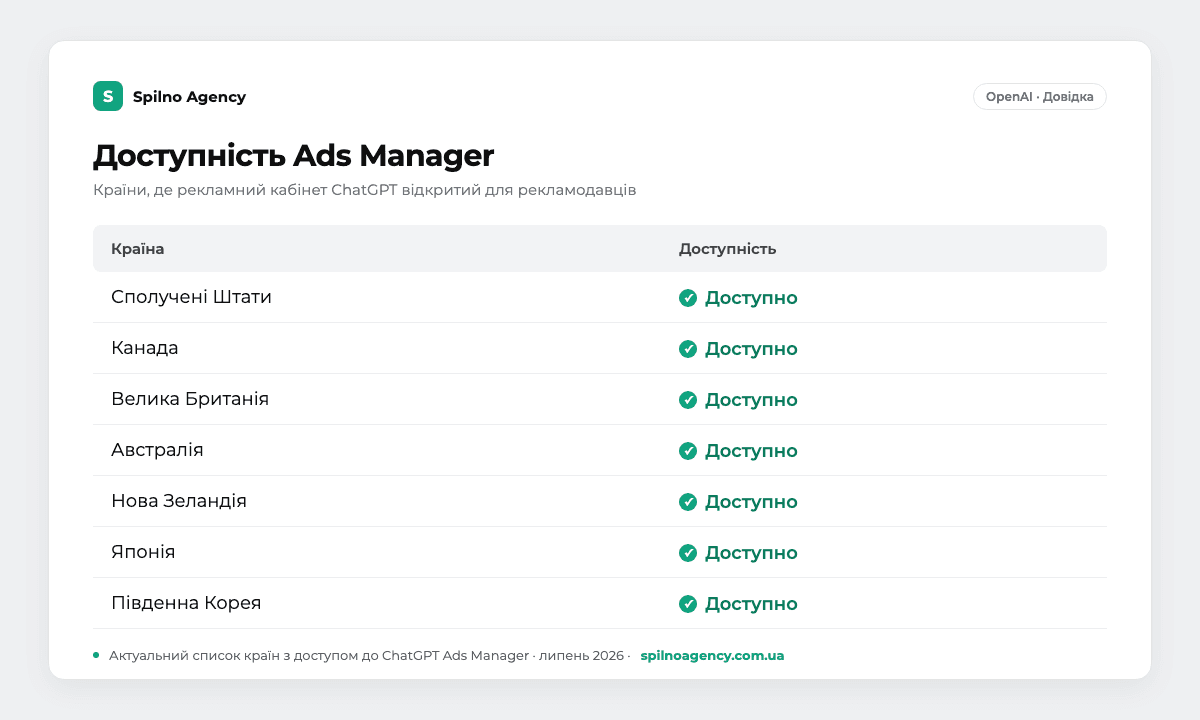Click the Доступність column header
This screenshot has width=1200, height=720.
[x=728, y=249]
